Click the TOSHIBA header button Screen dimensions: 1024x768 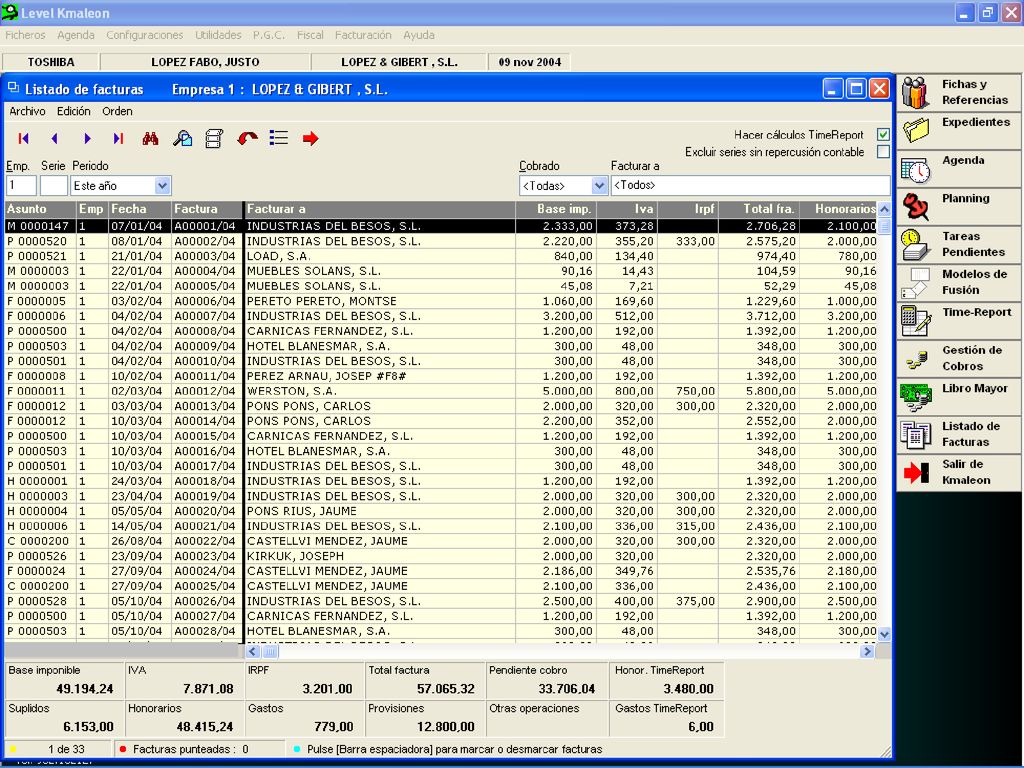pyautogui.click(x=51, y=62)
